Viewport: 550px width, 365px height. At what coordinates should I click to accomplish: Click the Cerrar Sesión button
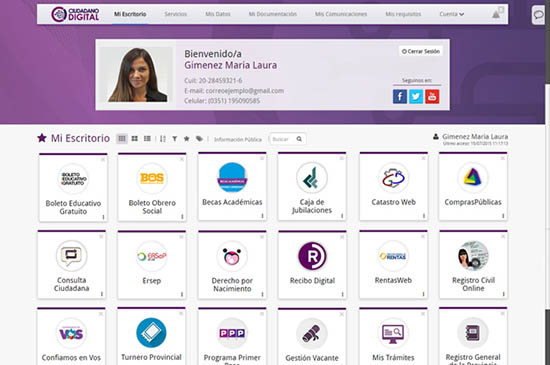pyautogui.click(x=421, y=51)
